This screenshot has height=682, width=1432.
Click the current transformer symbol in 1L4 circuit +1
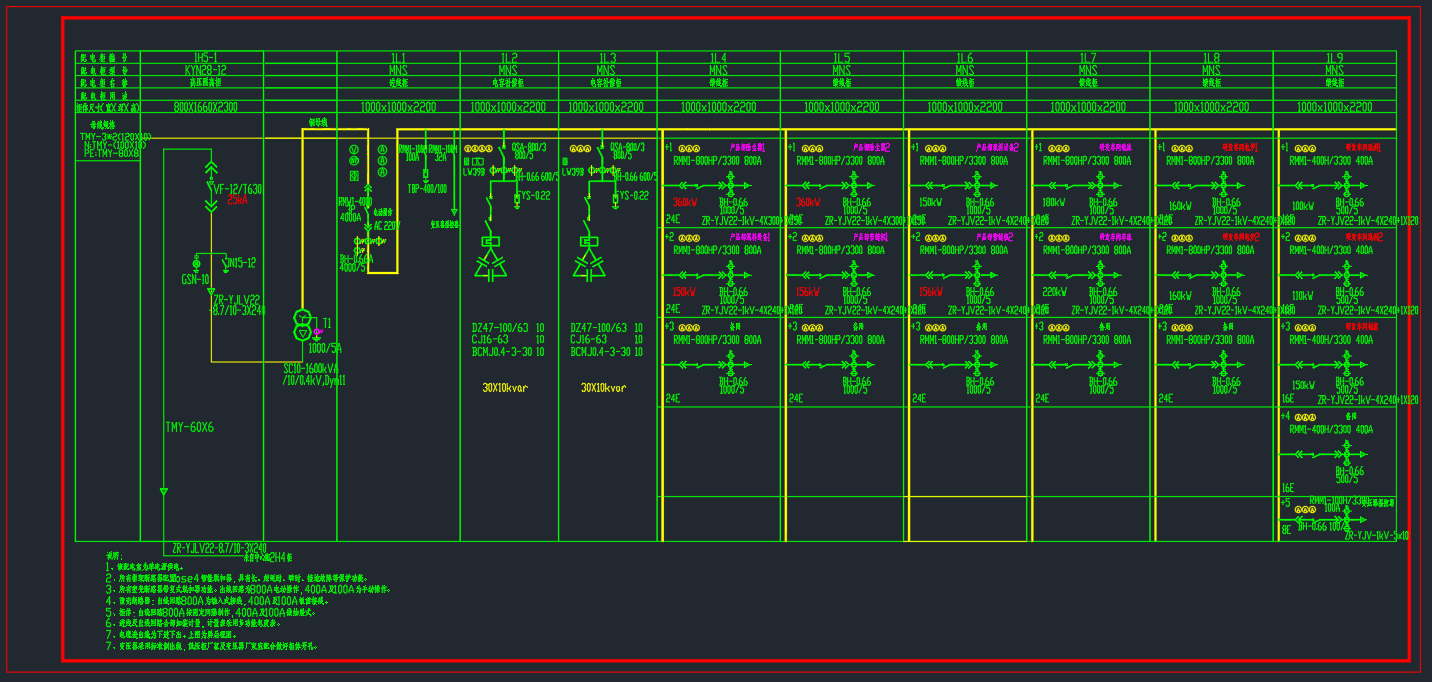tap(730, 185)
